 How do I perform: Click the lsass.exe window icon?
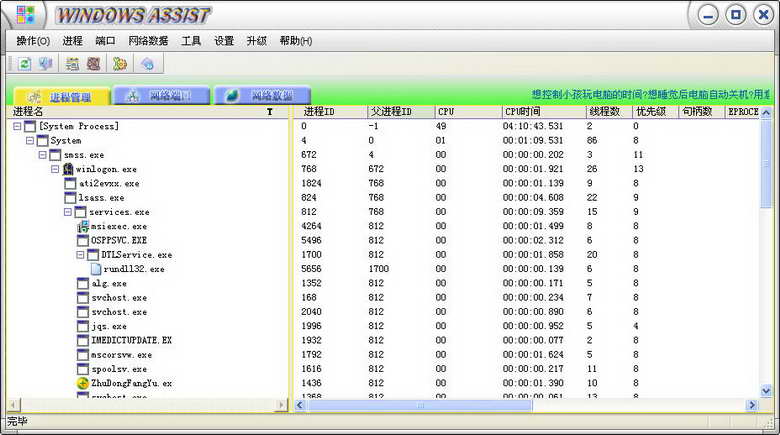[70, 198]
